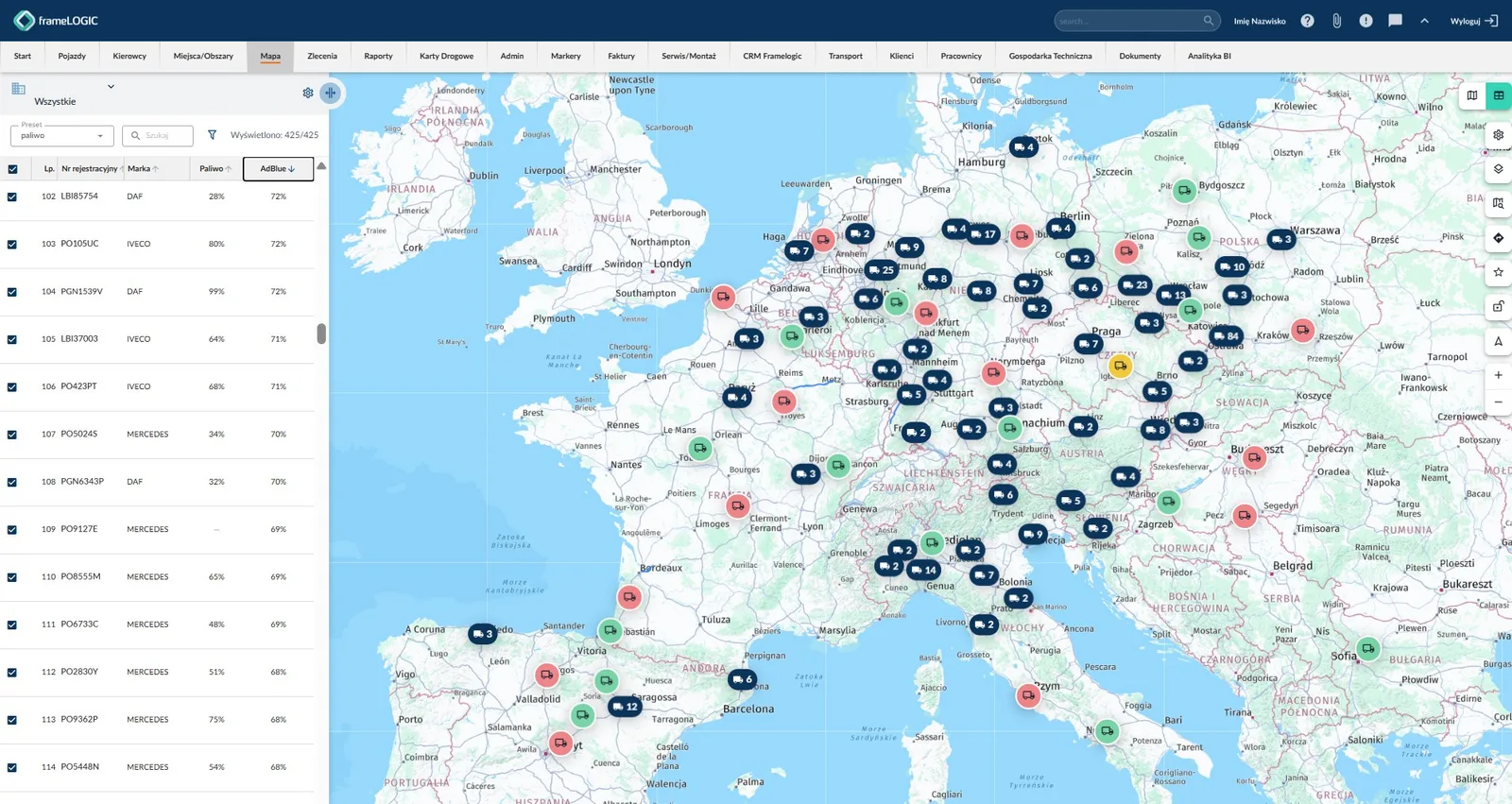This screenshot has width=1512, height=804.
Task: Go to the Analityka BI tab
Action: [1210, 56]
